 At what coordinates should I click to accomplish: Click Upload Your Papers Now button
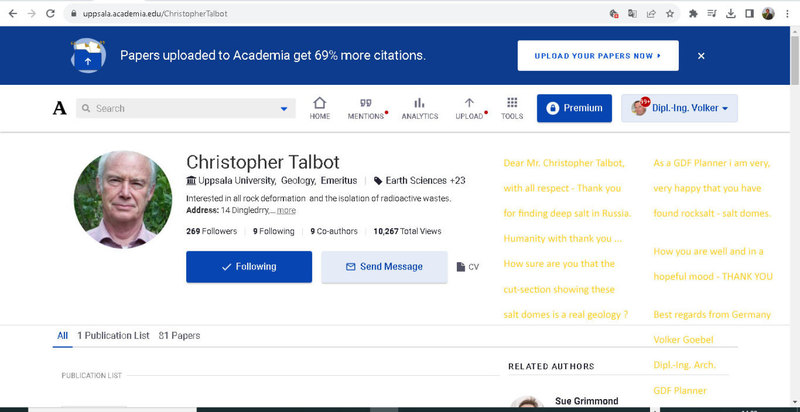598,56
